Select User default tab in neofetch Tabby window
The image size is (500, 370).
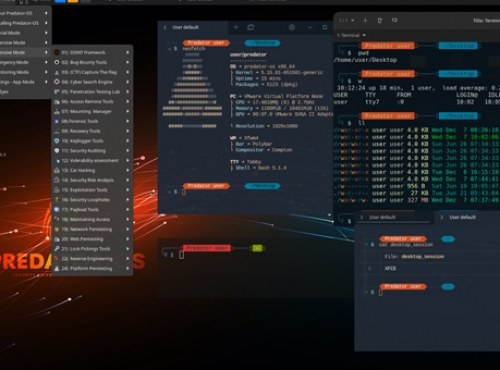tap(193, 27)
